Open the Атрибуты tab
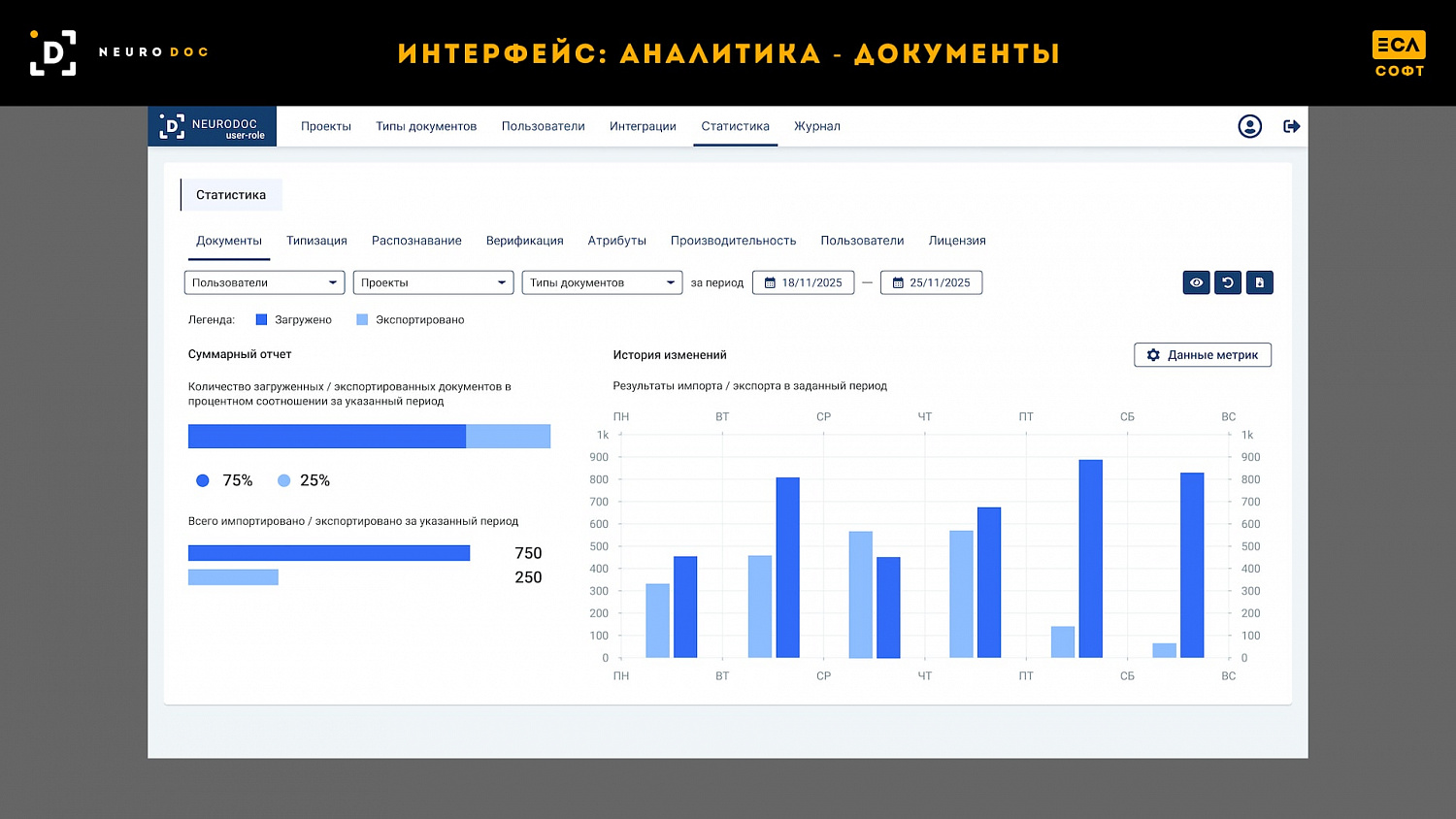Screen dimensions: 1456x819 point(616,241)
